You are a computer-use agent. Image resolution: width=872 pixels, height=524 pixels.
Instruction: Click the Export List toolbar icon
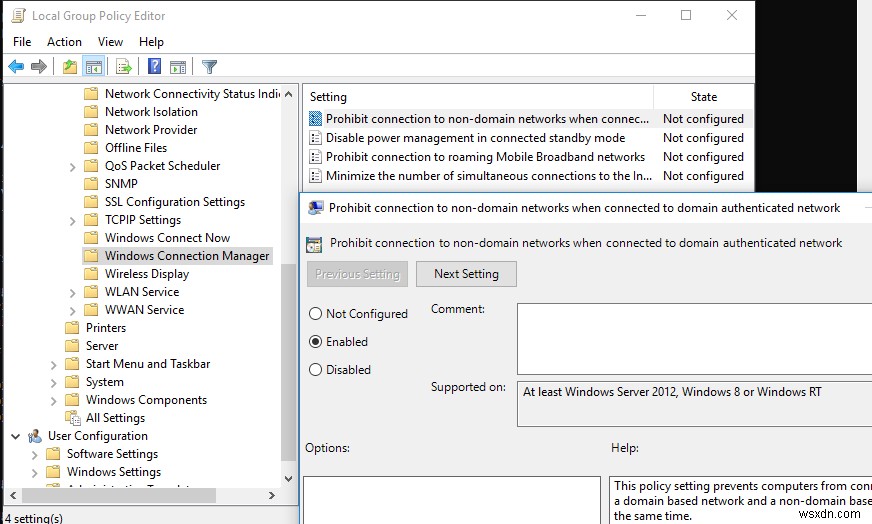coord(124,67)
